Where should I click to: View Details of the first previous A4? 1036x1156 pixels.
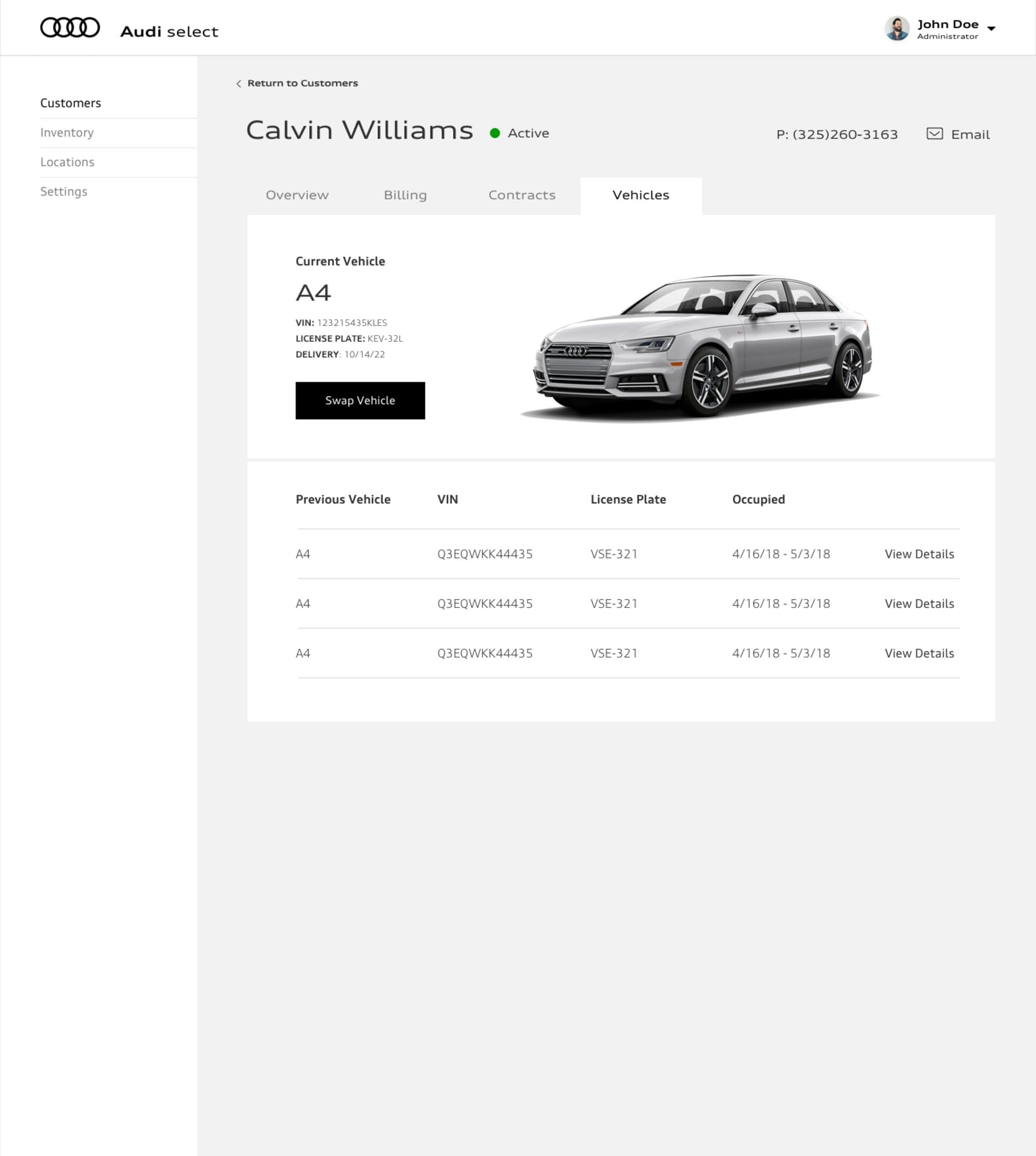[x=919, y=554]
